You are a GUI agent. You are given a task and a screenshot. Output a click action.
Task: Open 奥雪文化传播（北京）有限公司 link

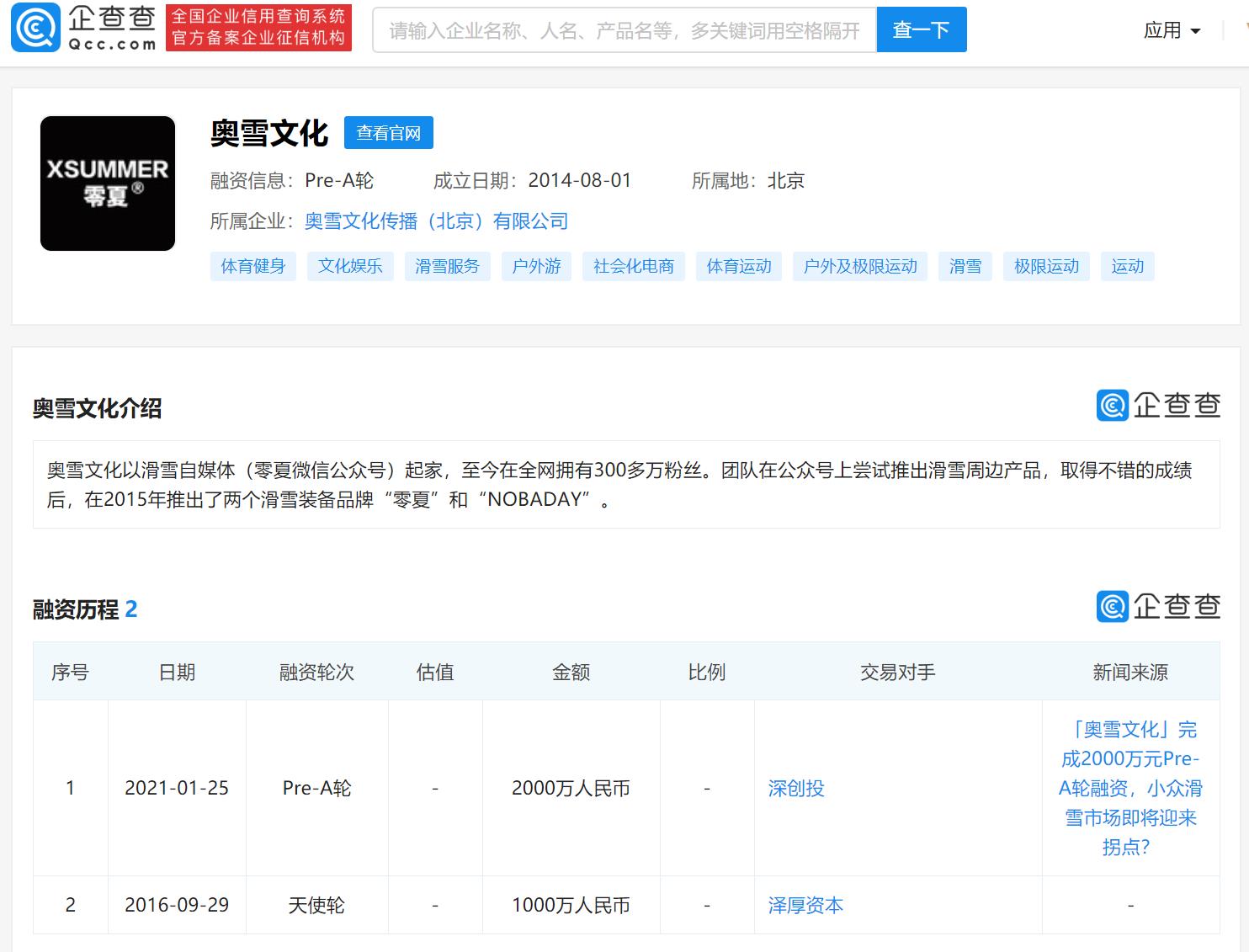click(436, 221)
